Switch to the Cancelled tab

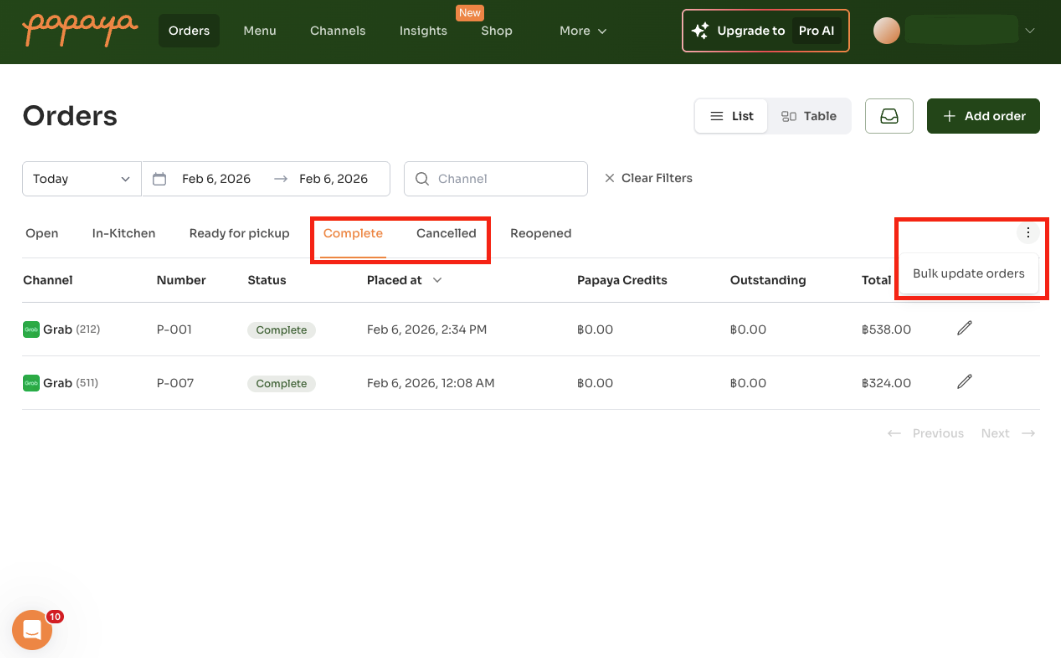446,232
